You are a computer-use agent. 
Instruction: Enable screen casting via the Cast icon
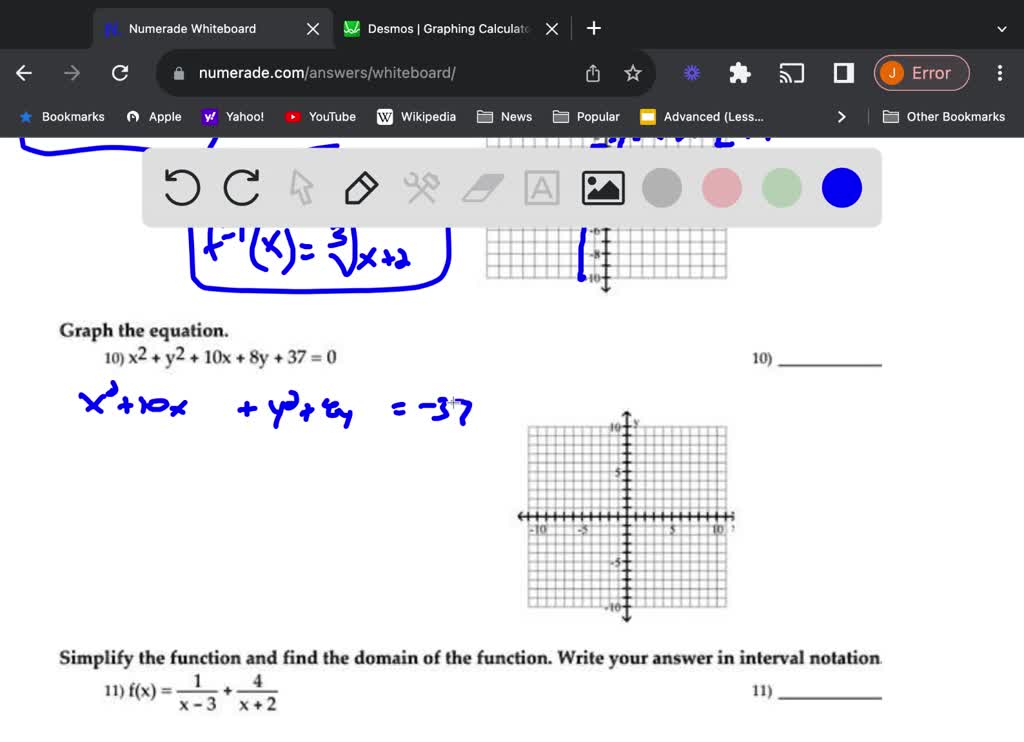pos(791,72)
